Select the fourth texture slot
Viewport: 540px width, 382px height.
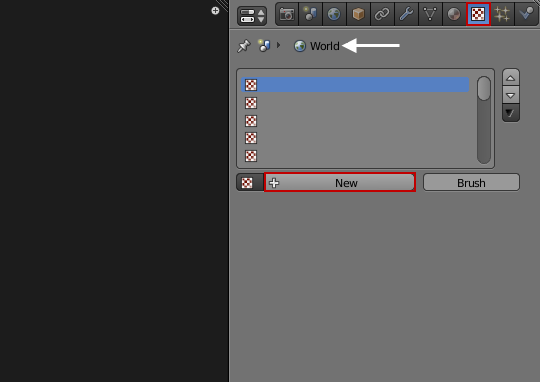[355, 138]
